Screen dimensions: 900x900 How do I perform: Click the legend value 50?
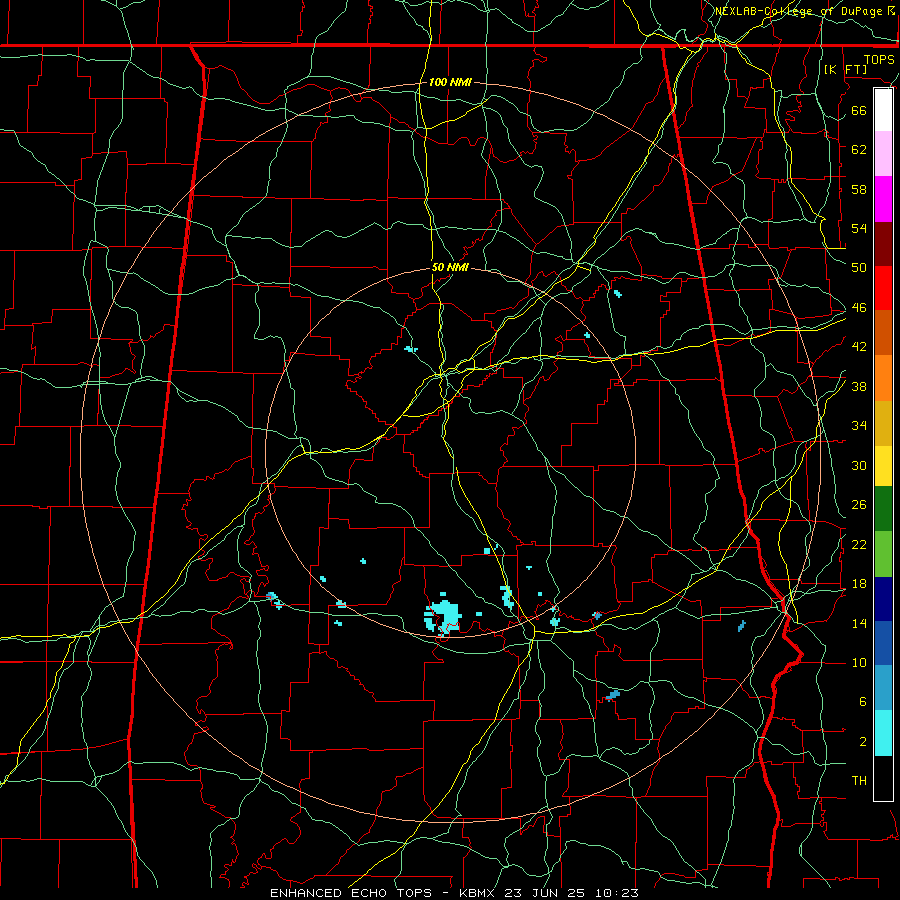tap(859, 267)
